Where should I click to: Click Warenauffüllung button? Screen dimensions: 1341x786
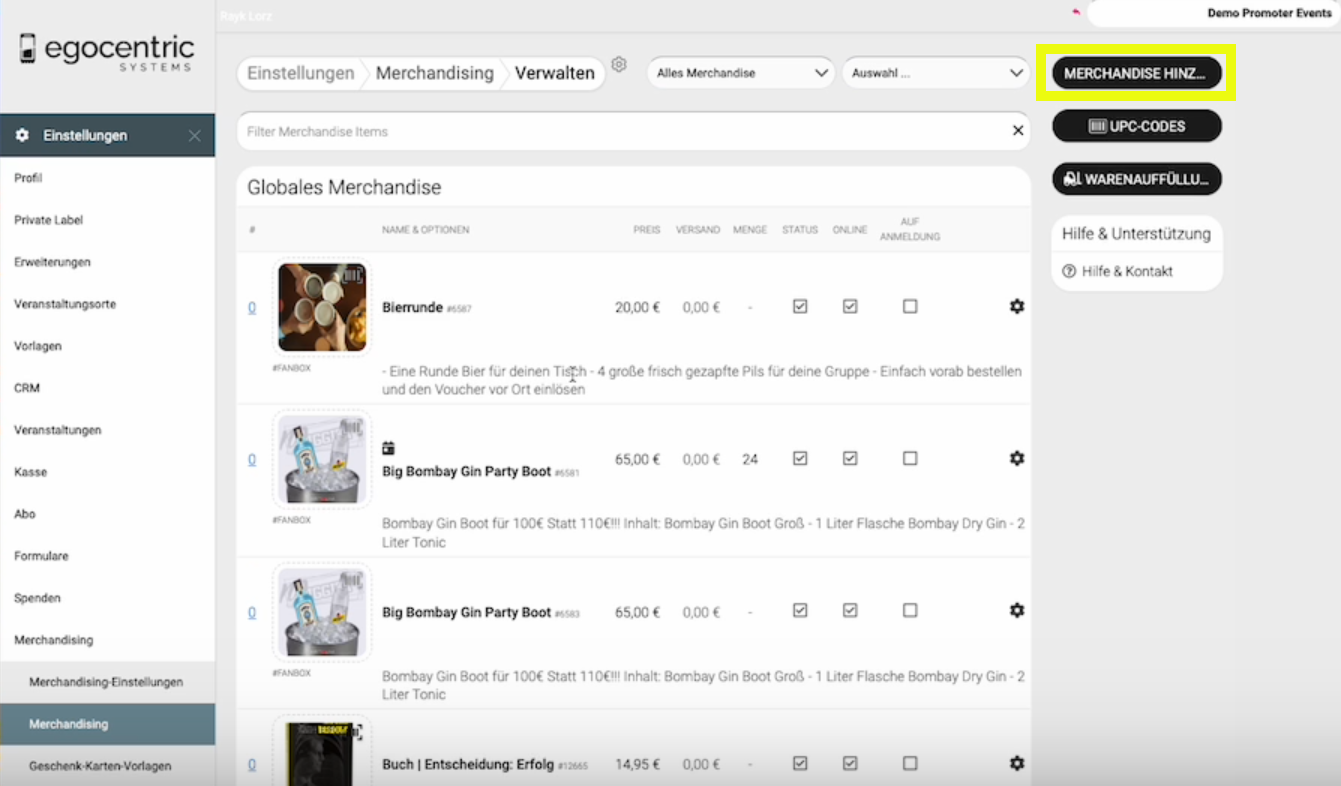click(x=1136, y=179)
